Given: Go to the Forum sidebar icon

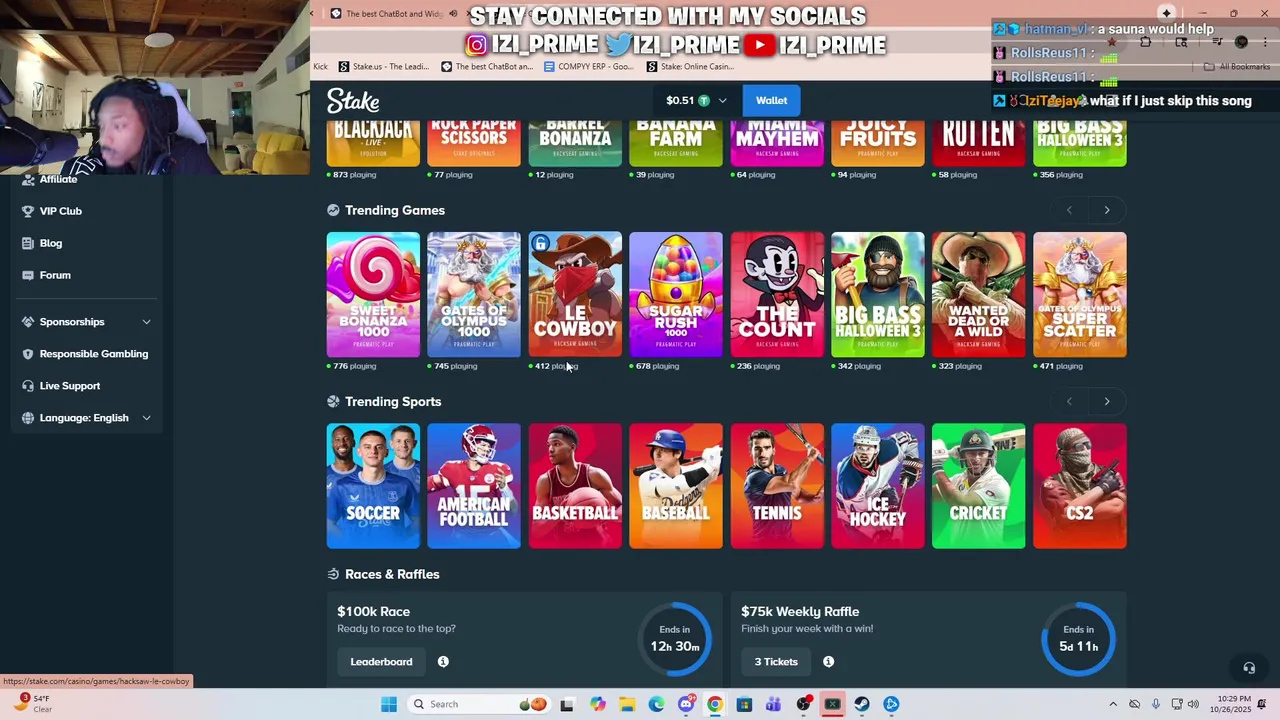Looking at the screenshot, I should click(x=28, y=275).
